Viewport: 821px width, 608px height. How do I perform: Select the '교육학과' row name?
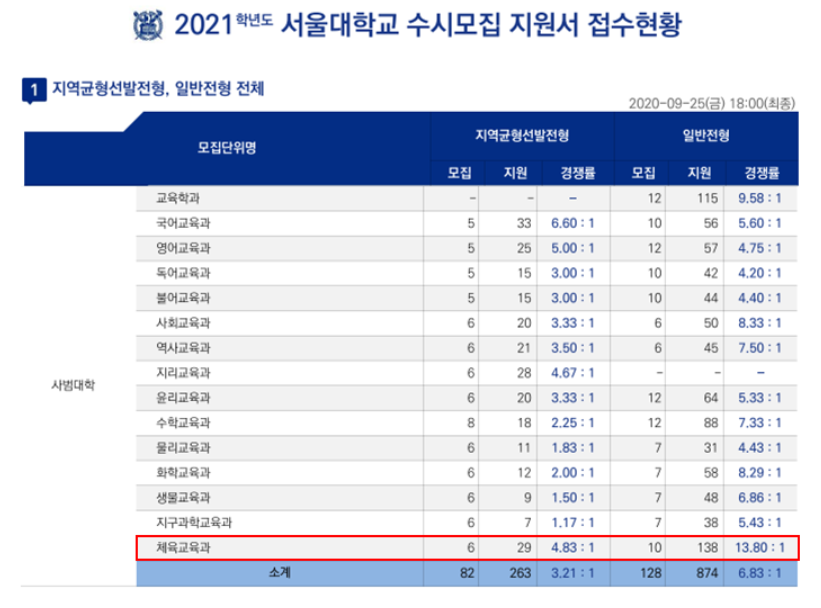click(x=177, y=198)
